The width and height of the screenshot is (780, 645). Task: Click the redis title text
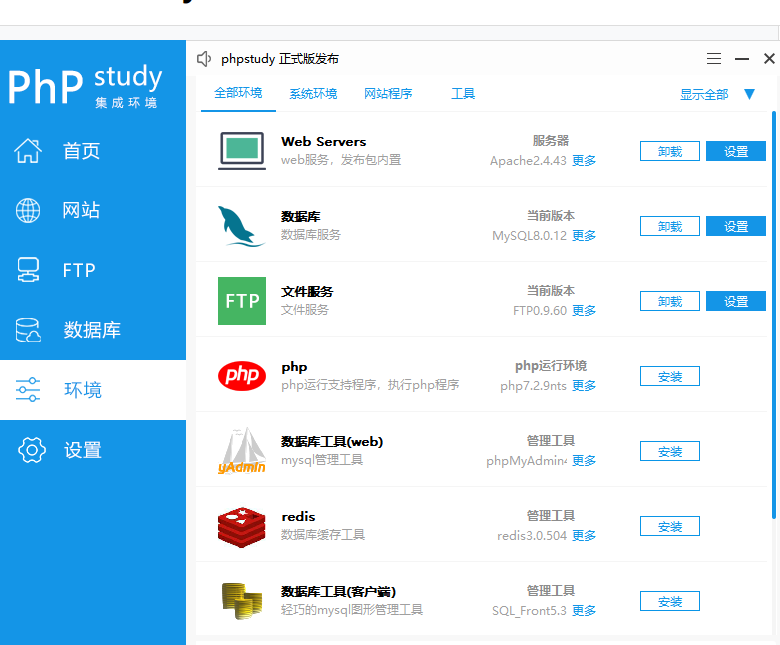pos(298,517)
